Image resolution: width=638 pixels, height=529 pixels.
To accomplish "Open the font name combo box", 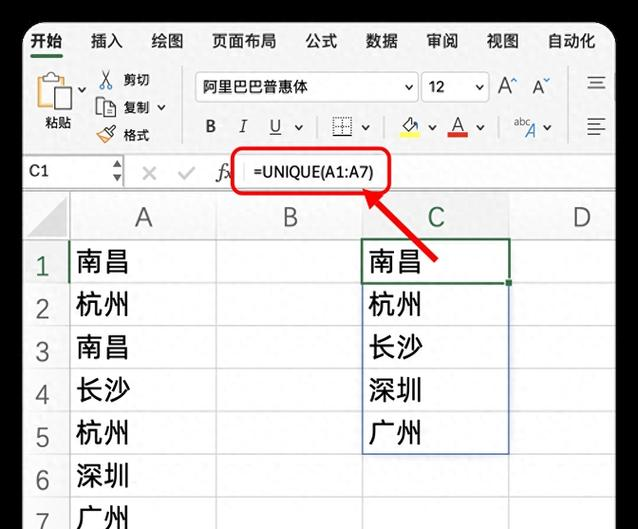I will tap(307, 87).
